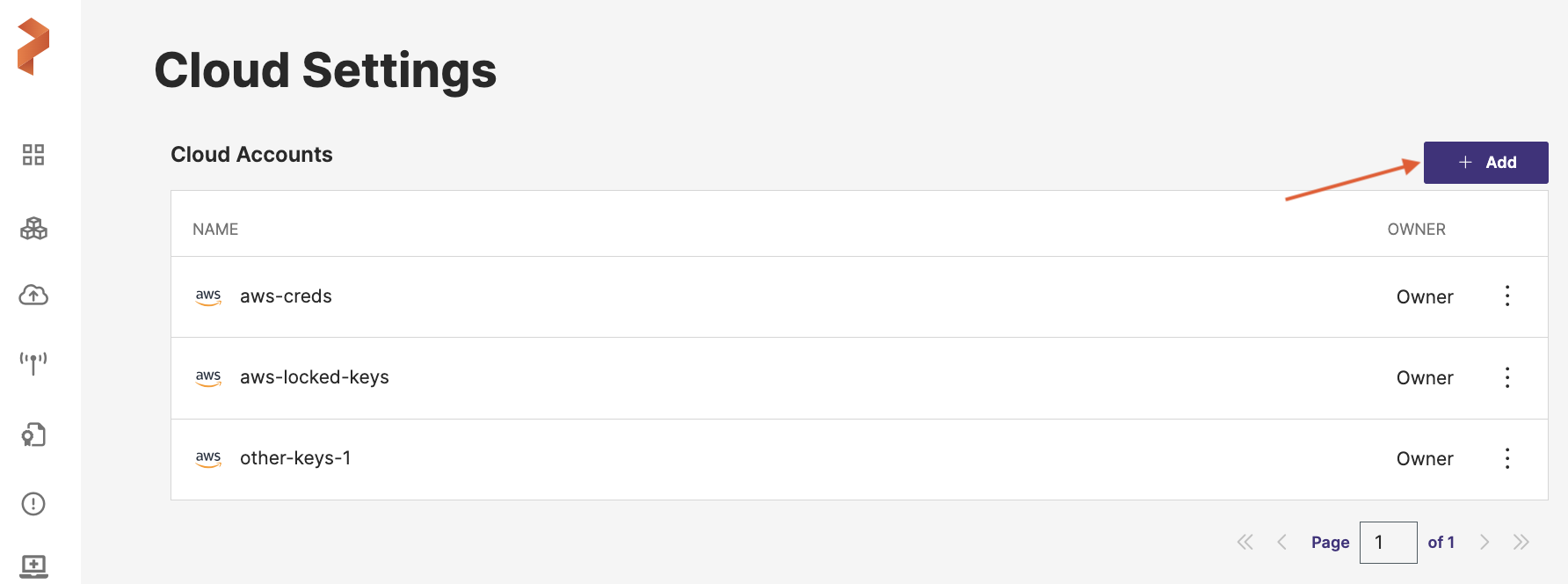Click the monitor plus icon in sidebar
This screenshot has height=584, width=1568.
[x=33, y=566]
